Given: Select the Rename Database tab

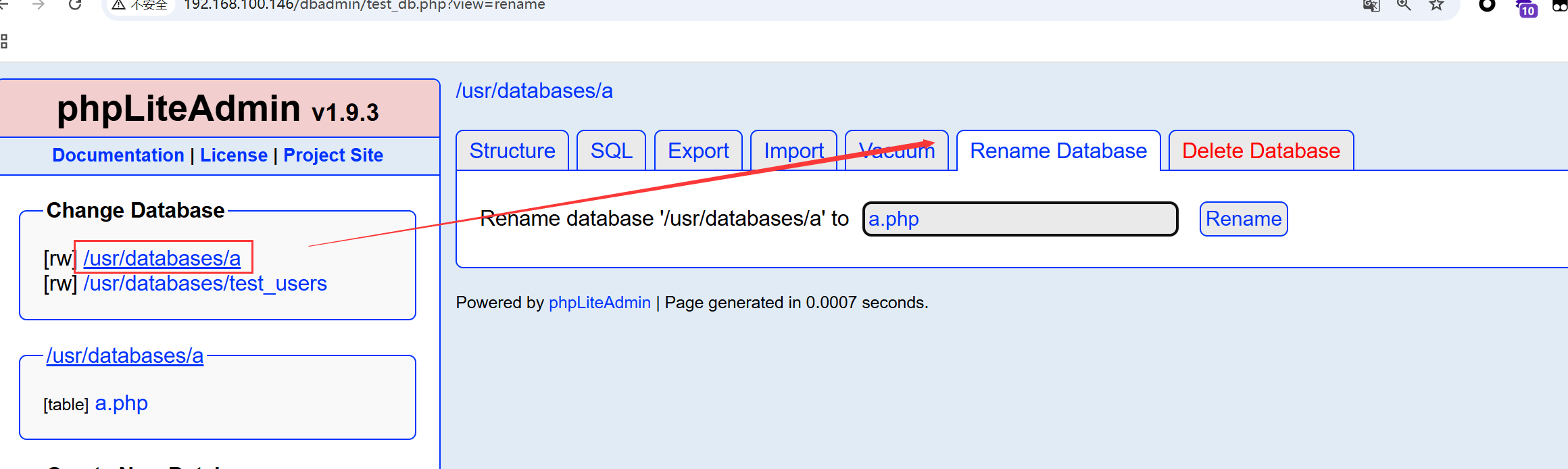Looking at the screenshot, I should (1058, 151).
